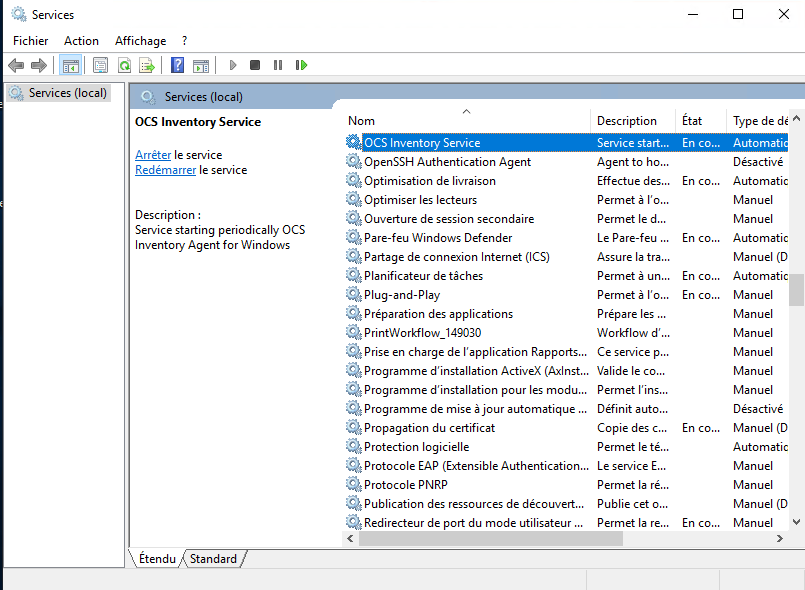The width and height of the screenshot is (805, 590).
Task: Click gear icon of Plug-and-Play row
Action: (353, 294)
